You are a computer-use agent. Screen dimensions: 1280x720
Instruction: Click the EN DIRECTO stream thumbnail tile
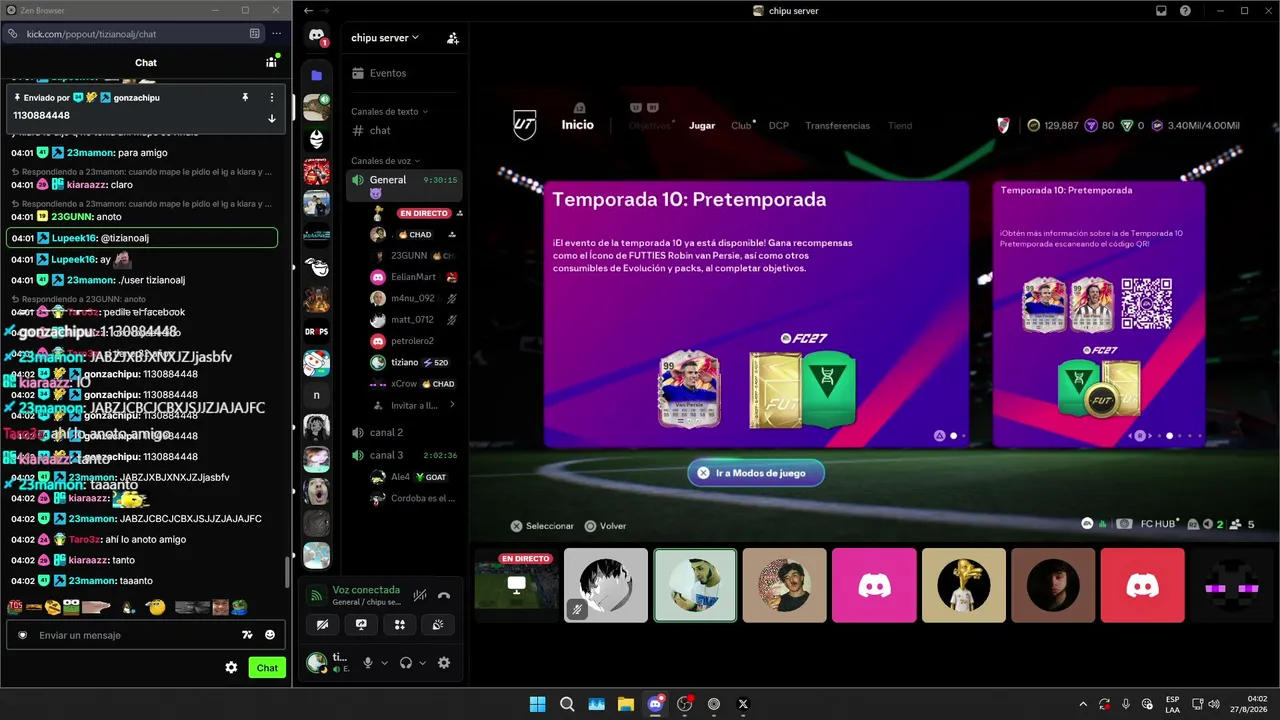(516, 585)
